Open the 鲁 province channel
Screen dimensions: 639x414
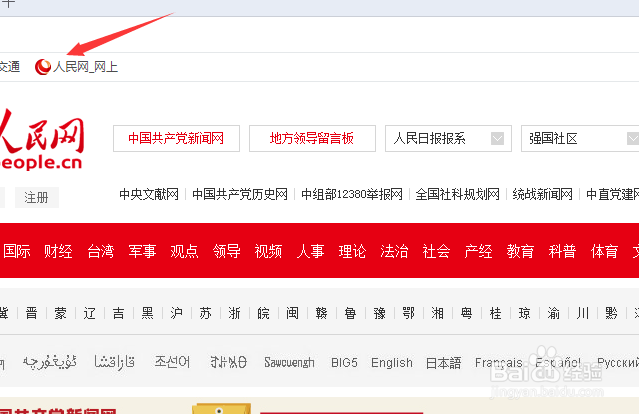[x=350, y=313]
